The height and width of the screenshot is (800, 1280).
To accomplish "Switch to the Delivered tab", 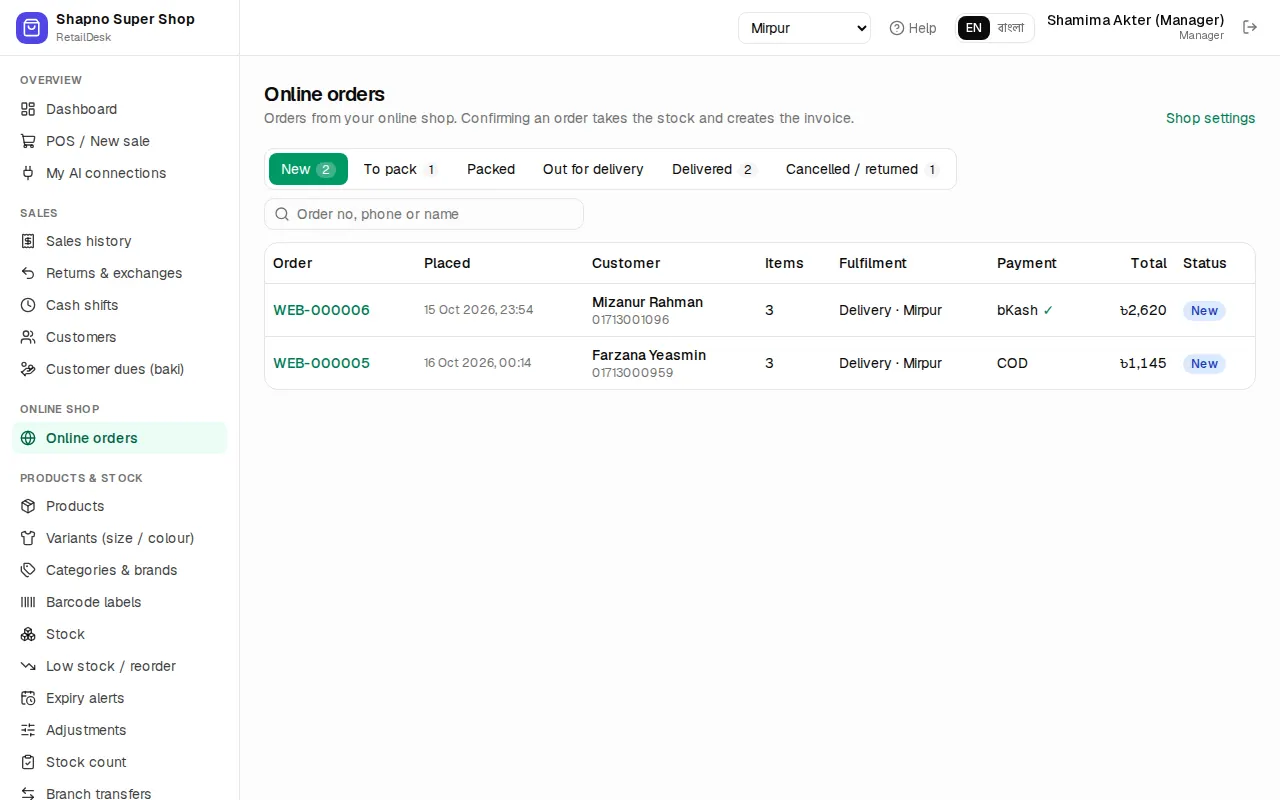I will tap(714, 169).
